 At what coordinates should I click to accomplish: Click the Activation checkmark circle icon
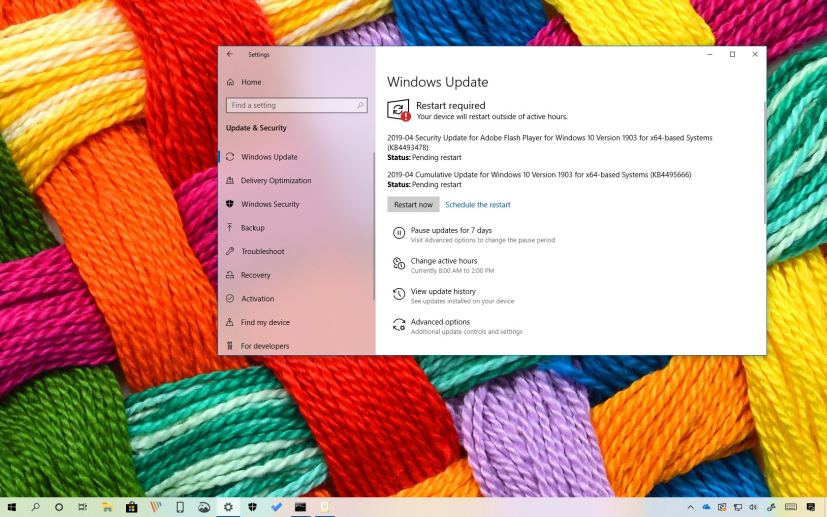[x=230, y=298]
